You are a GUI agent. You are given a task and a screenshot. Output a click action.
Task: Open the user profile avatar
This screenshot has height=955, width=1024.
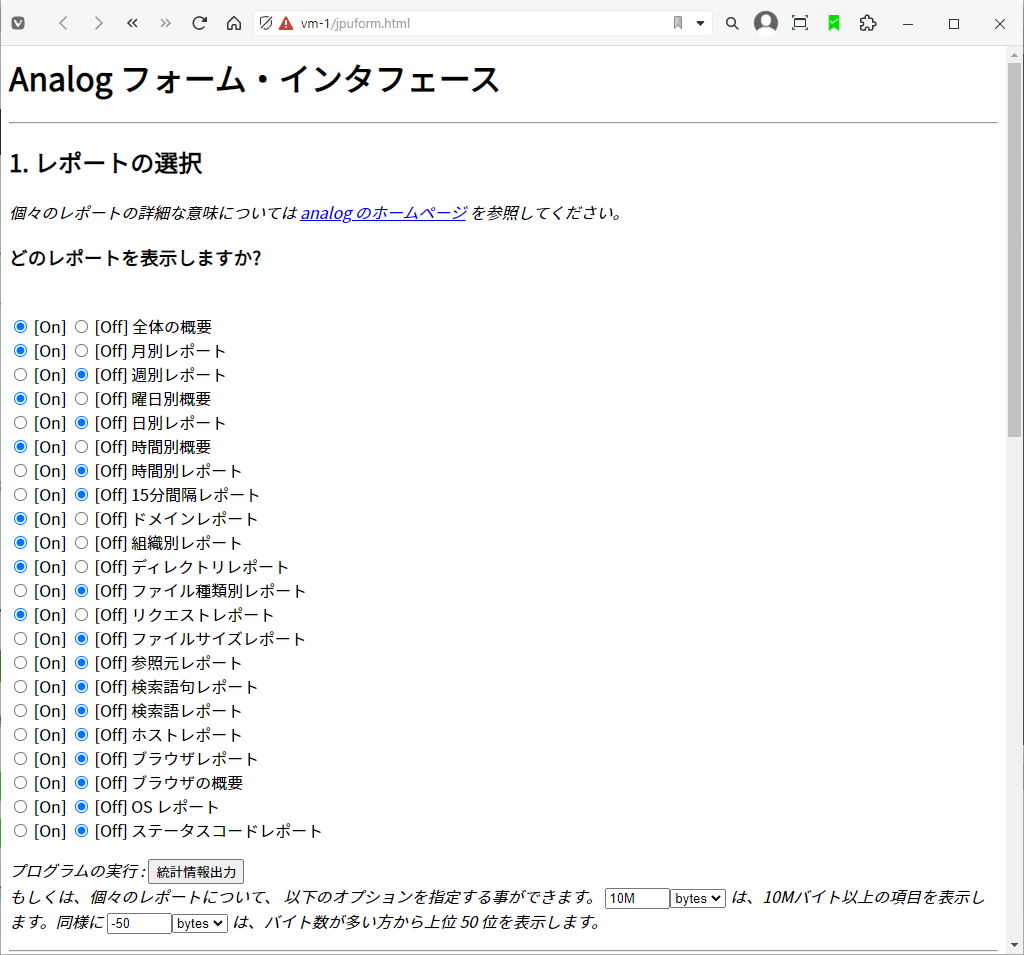pyautogui.click(x=766, y=22)
